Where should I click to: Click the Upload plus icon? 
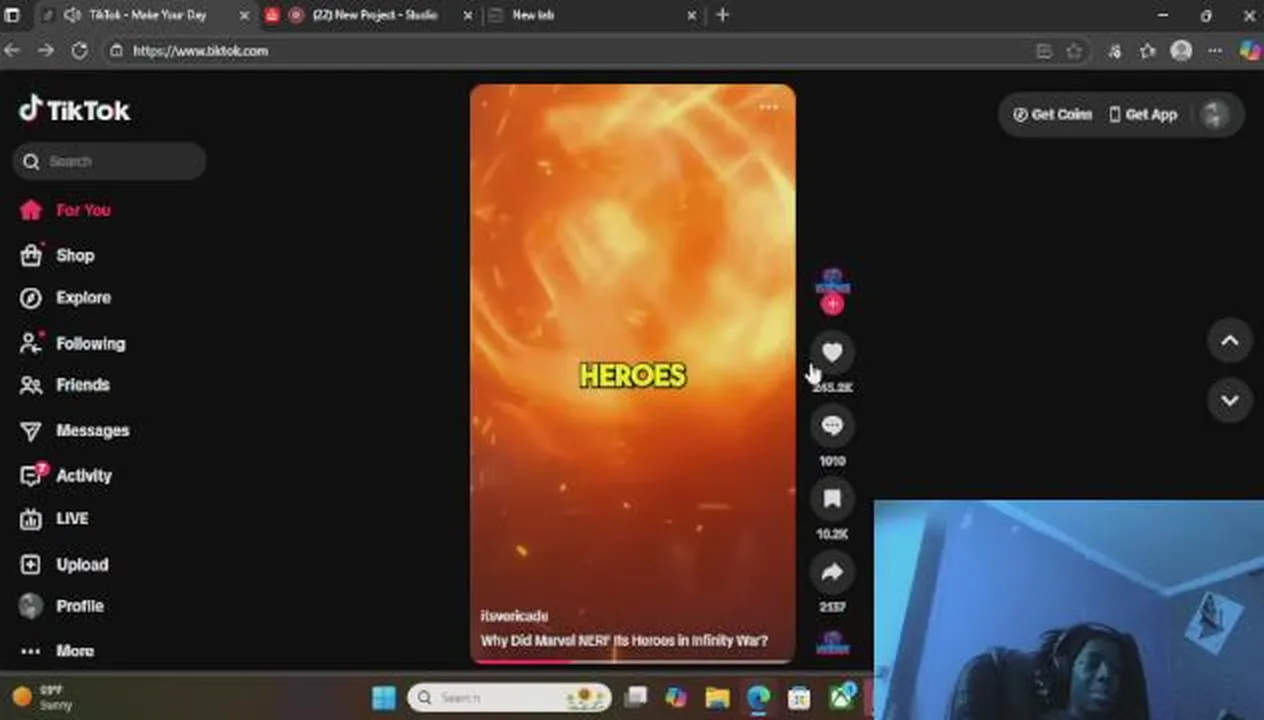(x=31, y=564)
